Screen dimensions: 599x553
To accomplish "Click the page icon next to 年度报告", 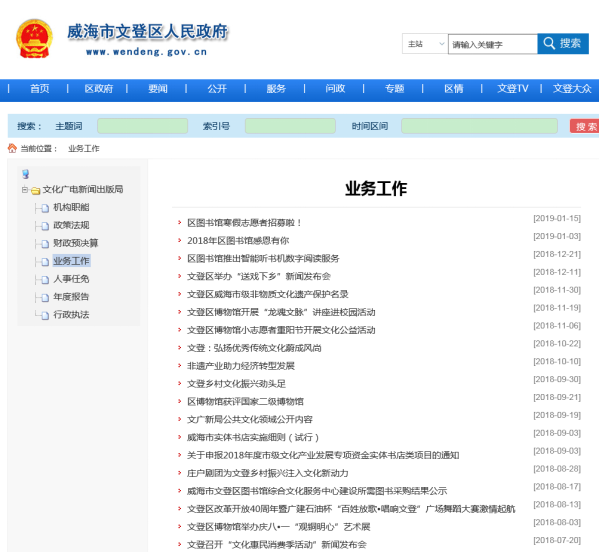I will (45, 298).
